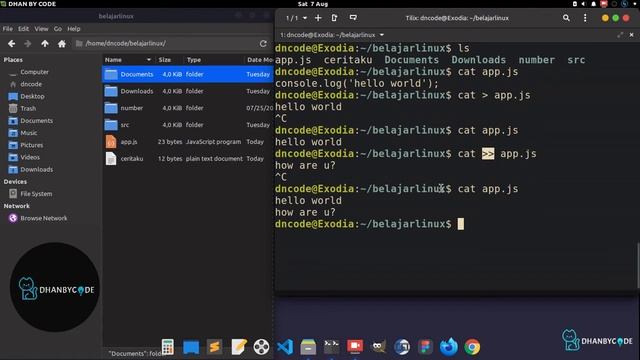
Task: Add a new Tilix terminal session
Action: [318, 18]
